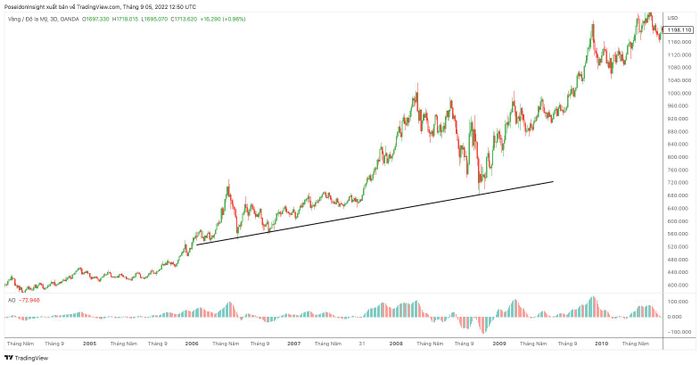This screenshot has width=700, height=365.
Task: Click Tháng Năm label right after 2006
Action: pyautogui.click(x=226, y=344)
